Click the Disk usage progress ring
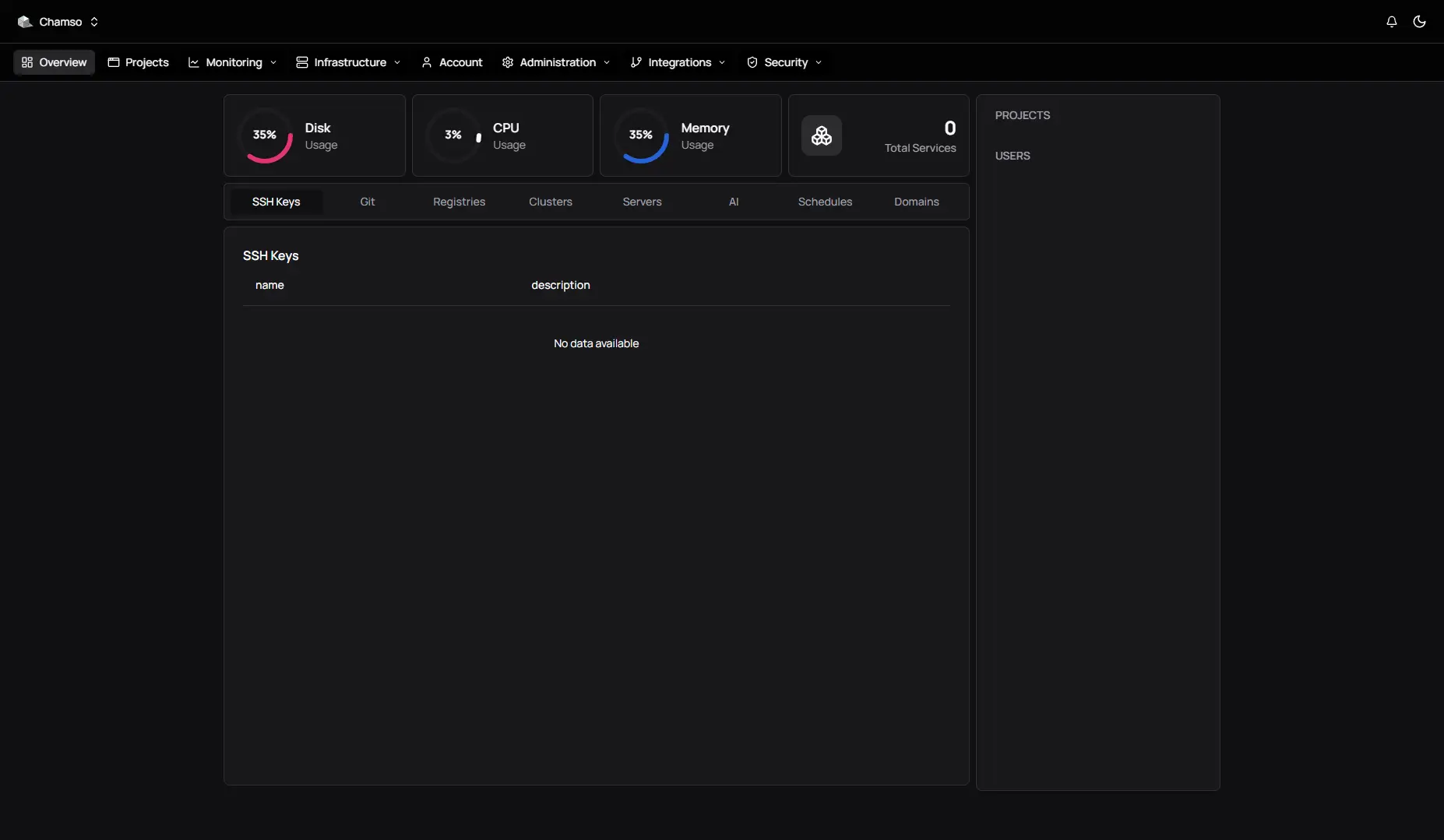 pyautogui.click(x=265, y=135)
